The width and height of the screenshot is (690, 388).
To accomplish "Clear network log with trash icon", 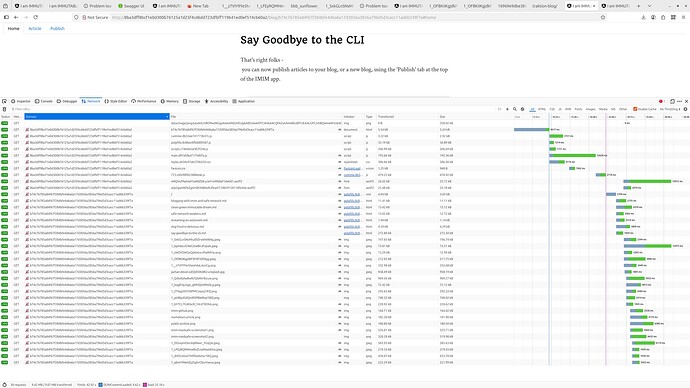I will click(4, 109).
